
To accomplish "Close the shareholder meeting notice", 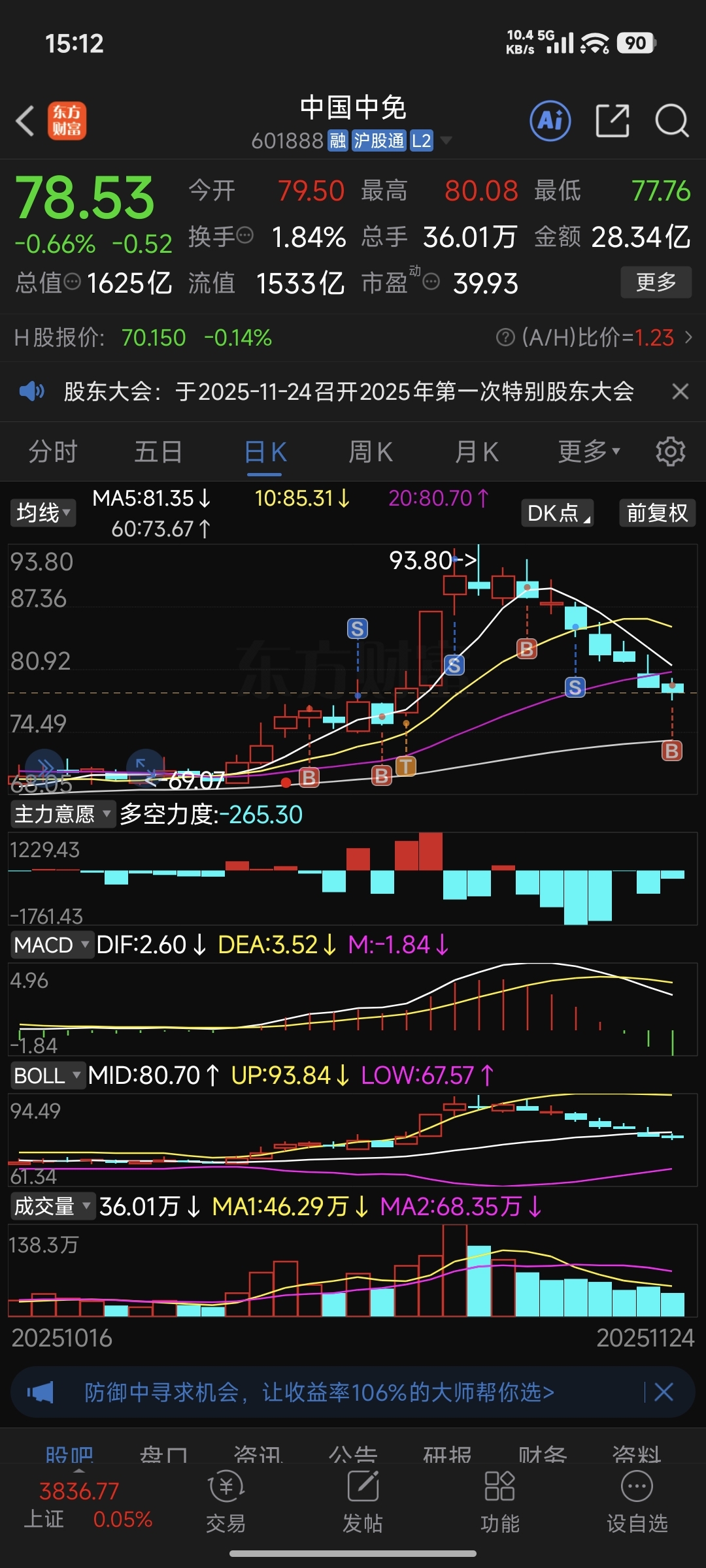I will pos(681,391).
